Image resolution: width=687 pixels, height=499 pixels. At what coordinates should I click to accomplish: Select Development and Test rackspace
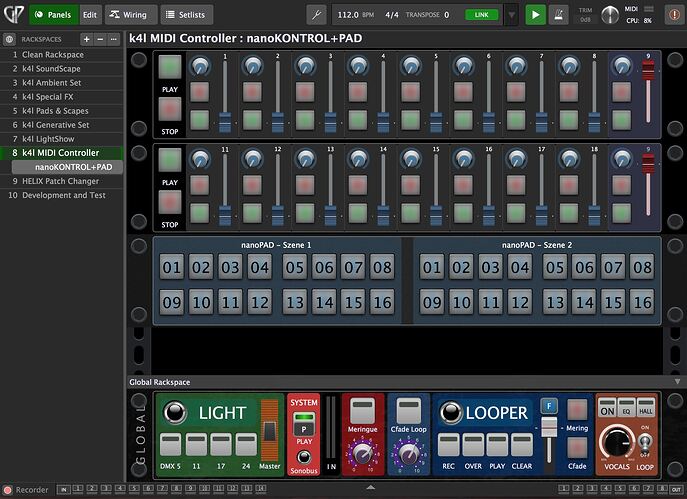click(62, 195)
